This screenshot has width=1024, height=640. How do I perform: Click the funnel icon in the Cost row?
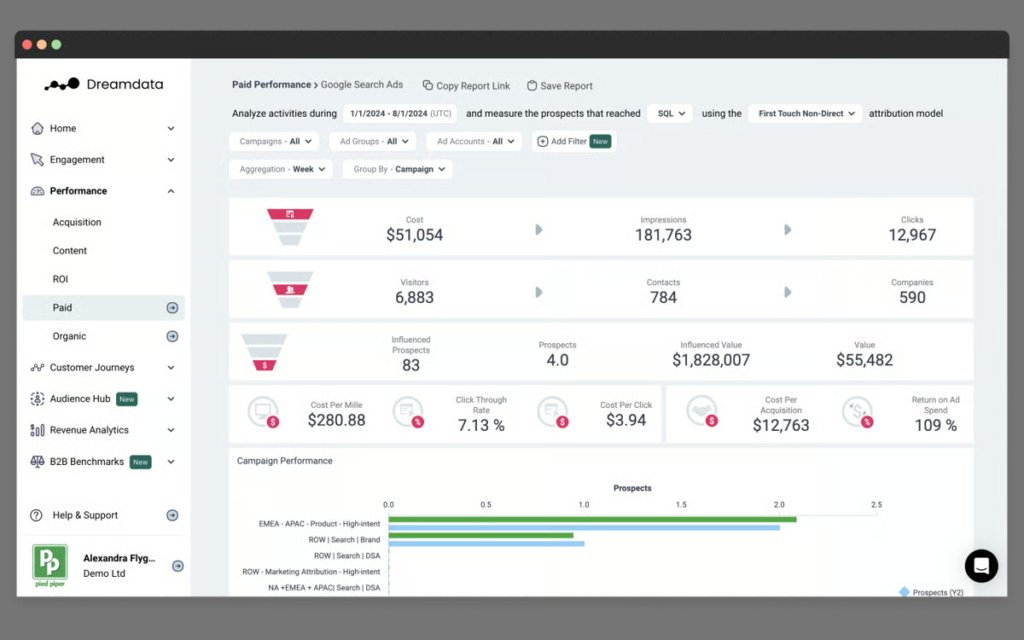click(x=290, y=227)
